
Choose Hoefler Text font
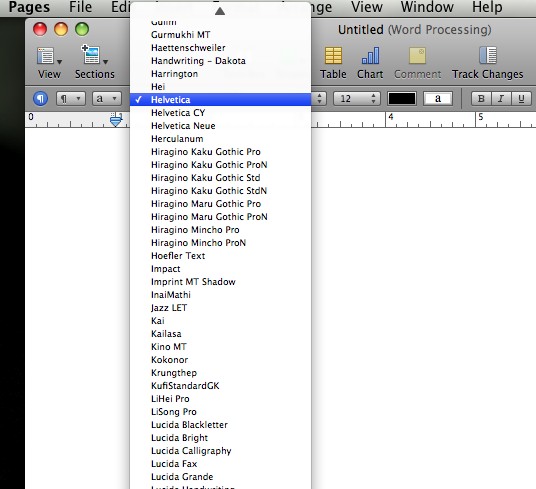coord(220,256)
